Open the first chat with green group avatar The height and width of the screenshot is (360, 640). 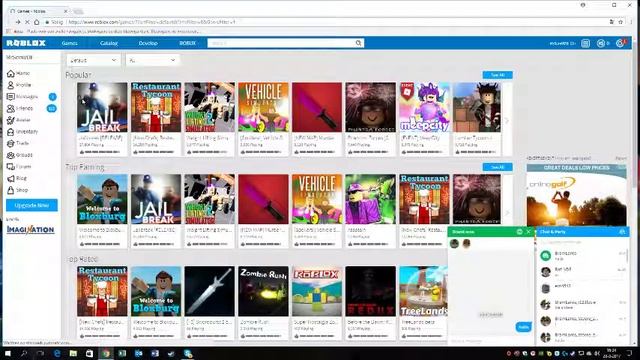click(582, 256)
